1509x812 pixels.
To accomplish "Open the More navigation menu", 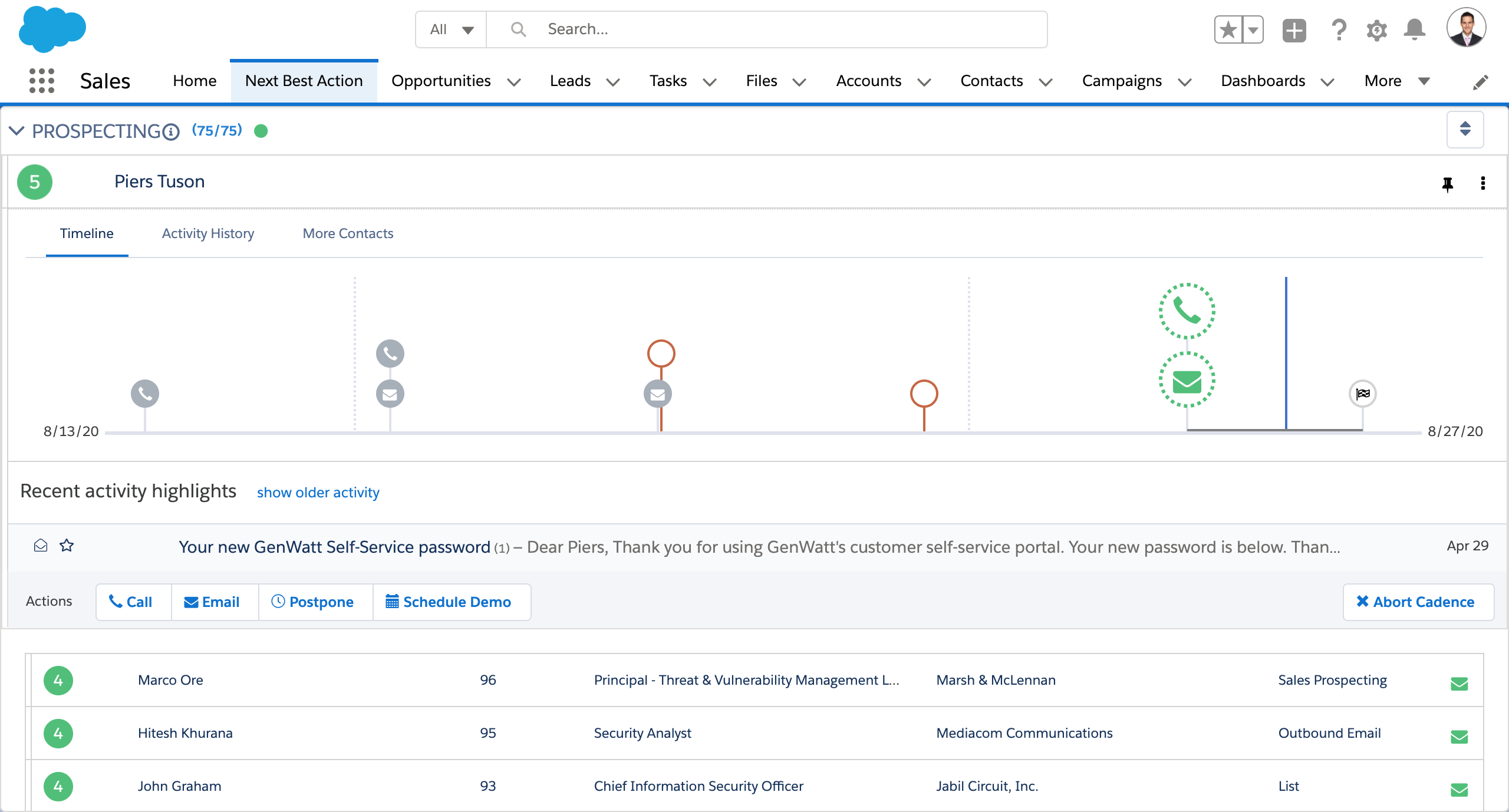I will click(x=1397, y=81).
